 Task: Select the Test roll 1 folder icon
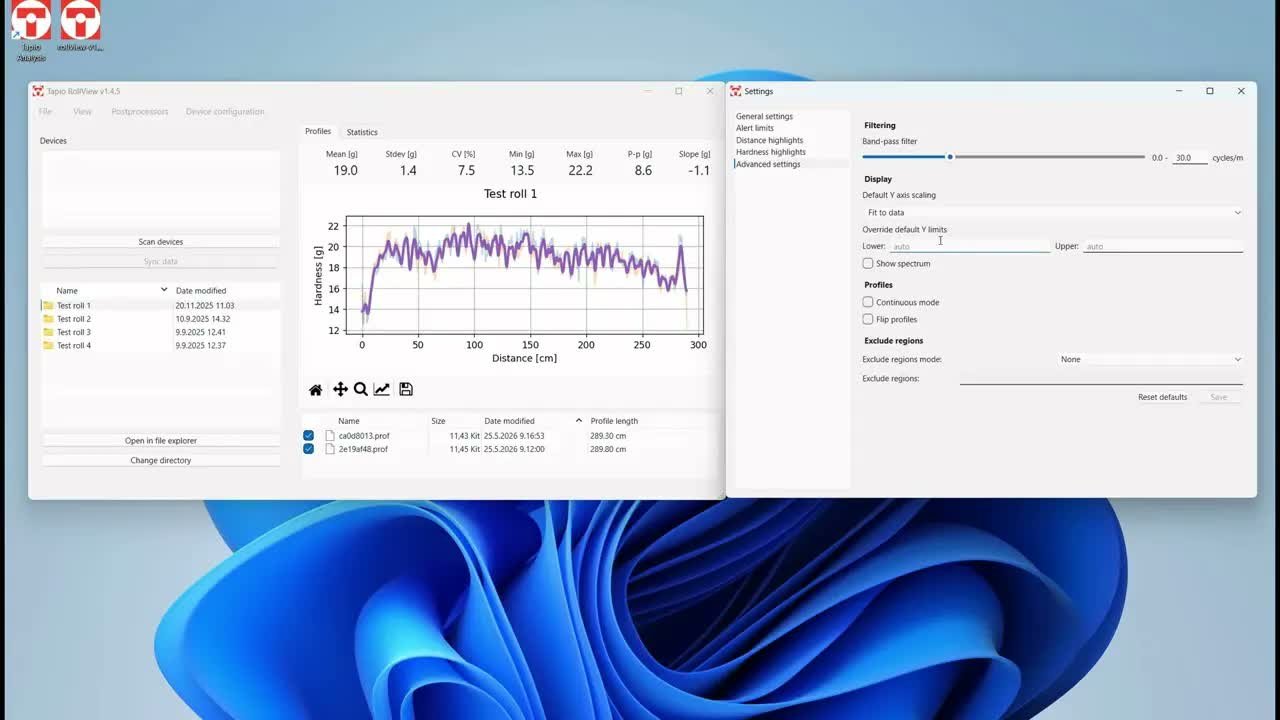click(x=48, y=306)
